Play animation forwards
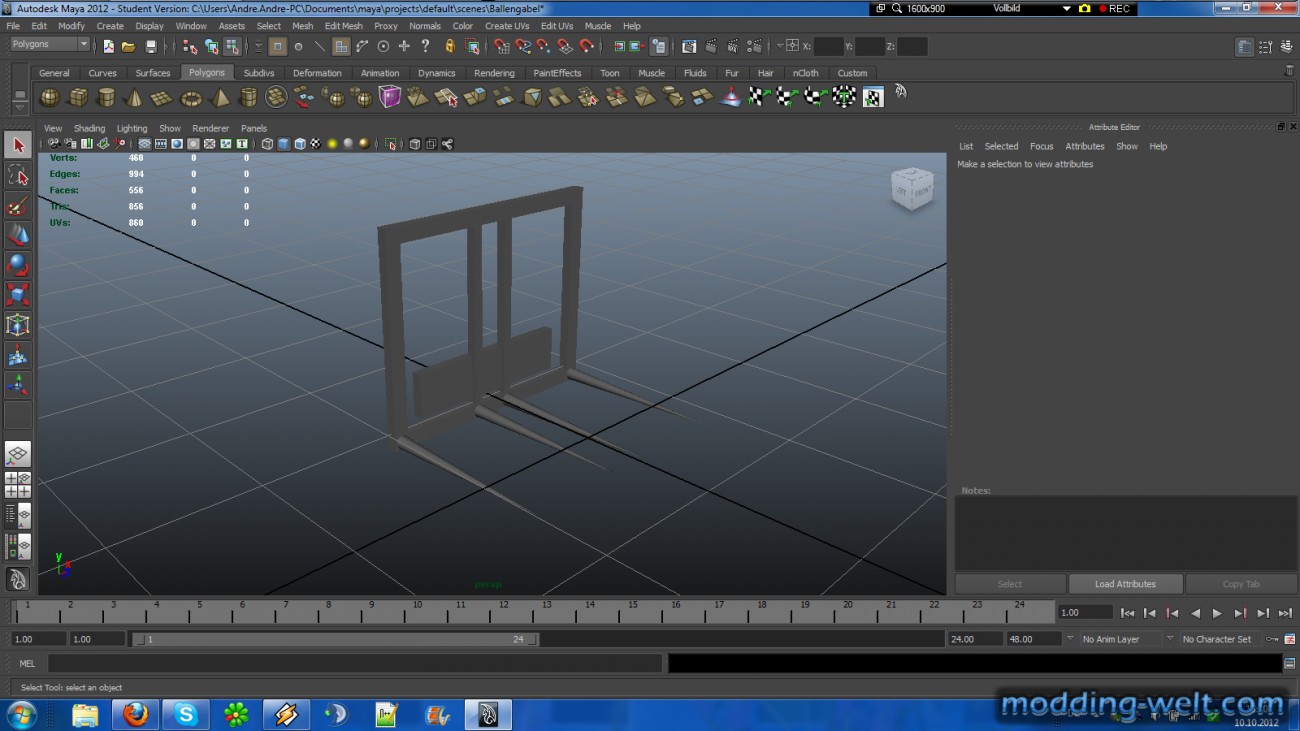This screenshot has width=1300, height=731. click(x=1217, y=613)
